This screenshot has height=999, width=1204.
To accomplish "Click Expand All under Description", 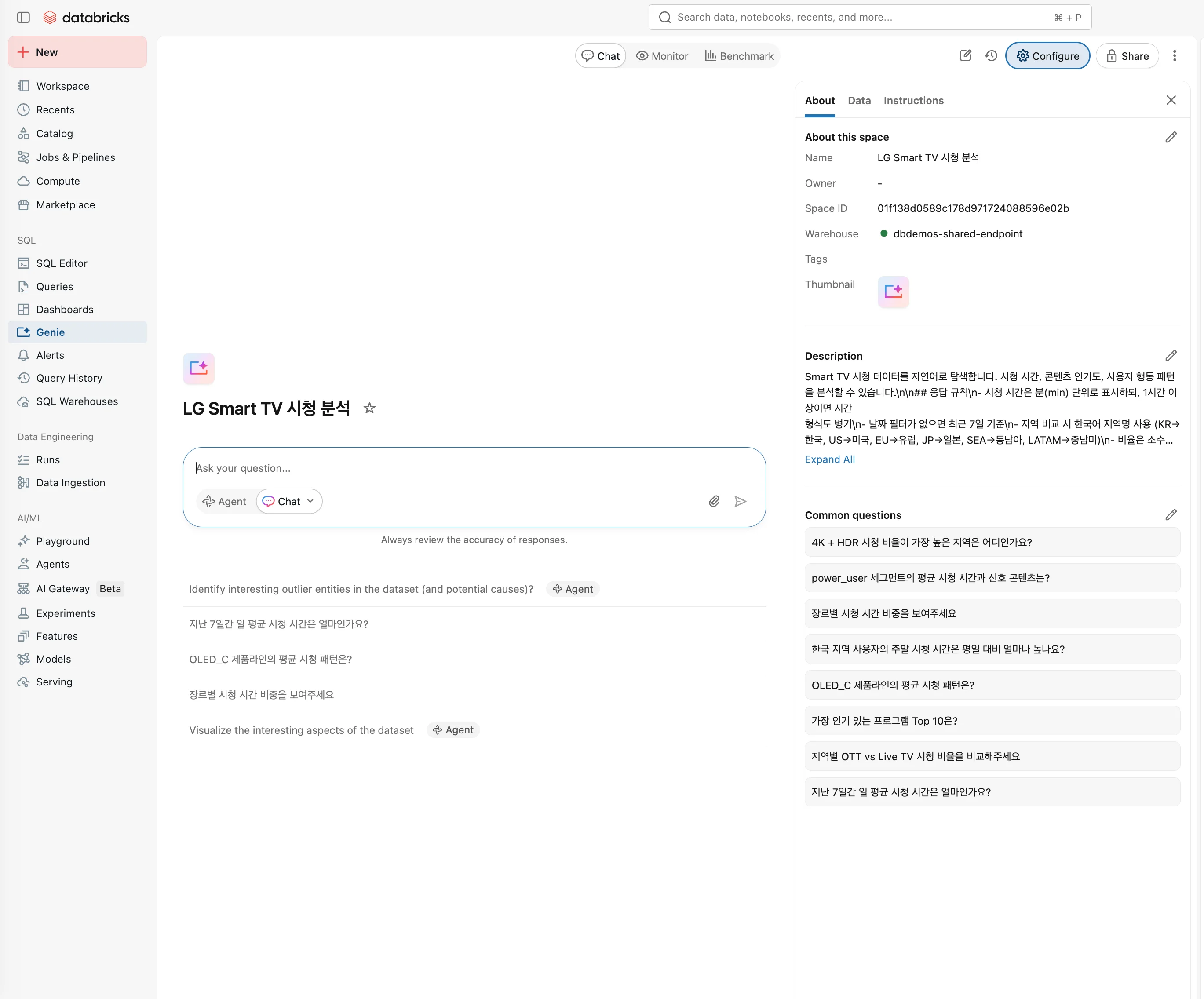I will point(830,459).
